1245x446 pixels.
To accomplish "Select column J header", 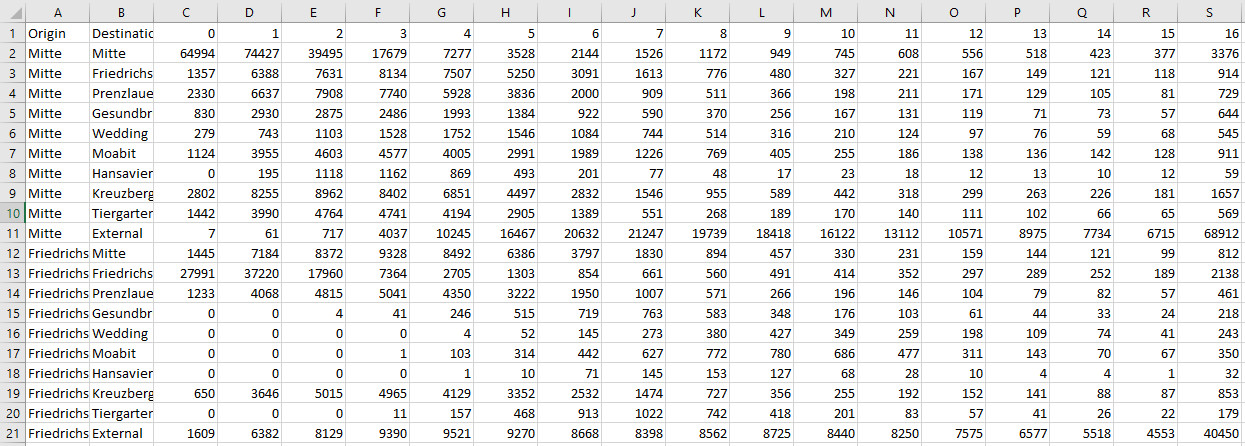I will click(633, 11).
